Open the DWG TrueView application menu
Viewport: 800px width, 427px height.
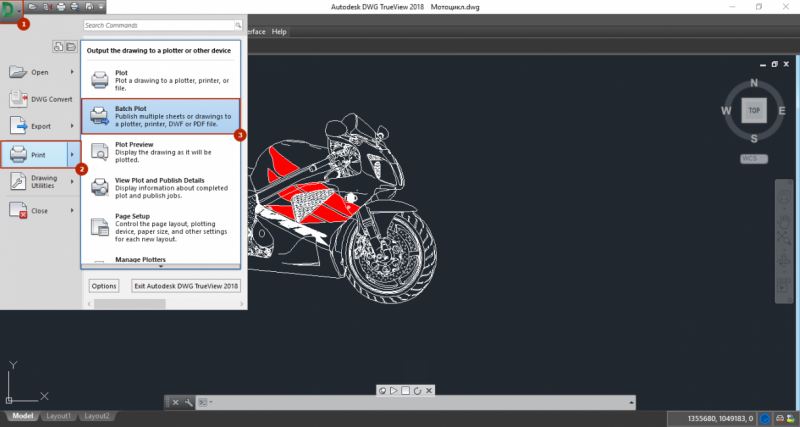[11, 11]
